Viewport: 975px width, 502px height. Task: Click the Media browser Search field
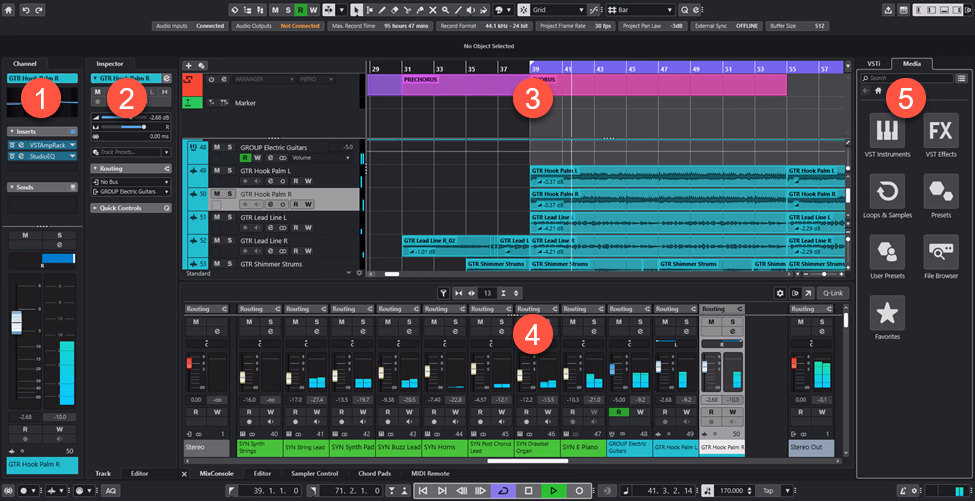click(907, 78)
